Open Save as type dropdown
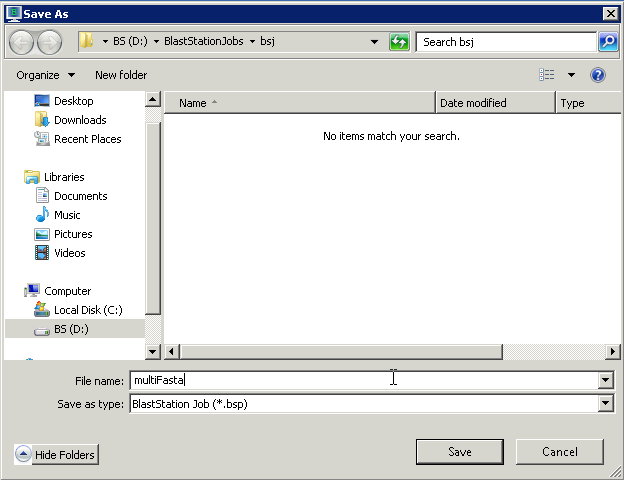This screenshot has height=480, width=624. [x=605, y=404]
